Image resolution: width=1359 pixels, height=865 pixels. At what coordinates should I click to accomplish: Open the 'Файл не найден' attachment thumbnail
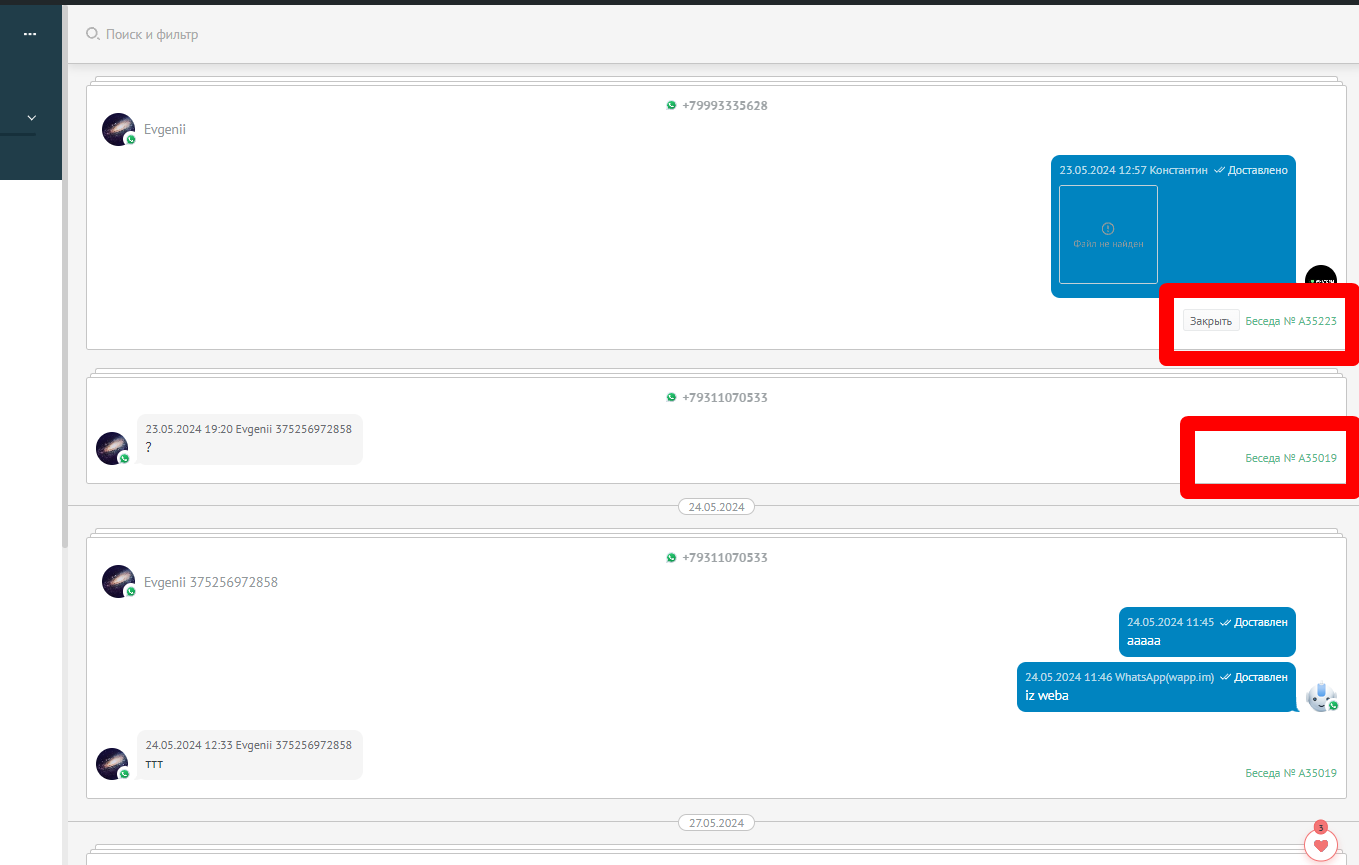tap(1108, 234)
